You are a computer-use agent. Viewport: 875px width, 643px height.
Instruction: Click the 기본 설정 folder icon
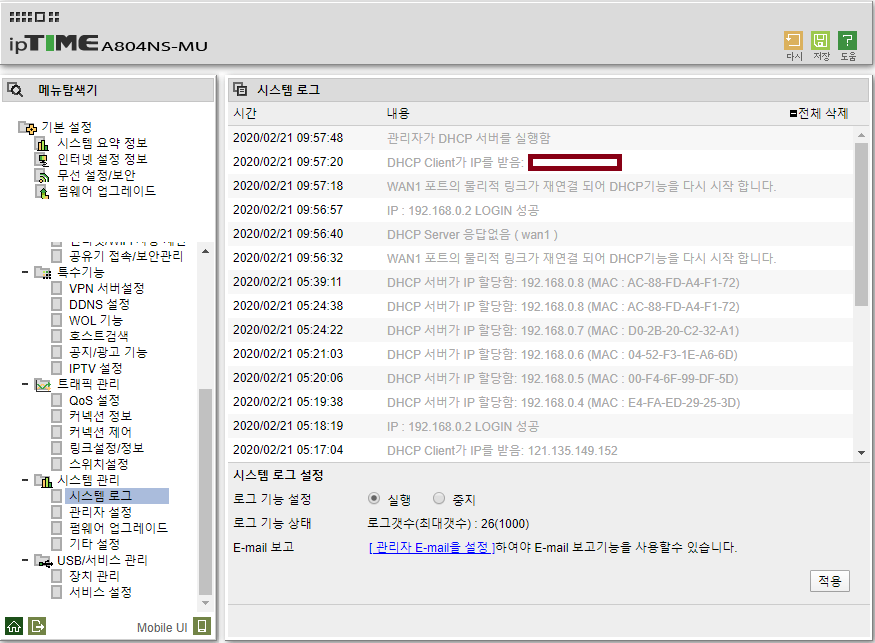pyautogui.click(x=27, y=128)
